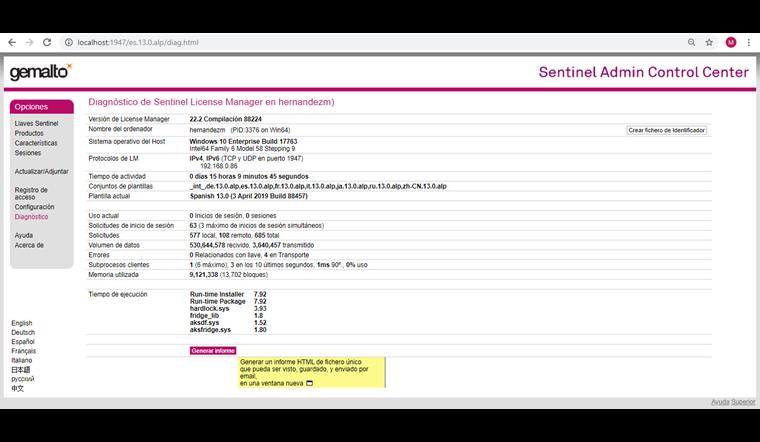Go back with the browser back arrow
Image resolution: width=760 pixels, height=442 pixels.
coord(12,43)
